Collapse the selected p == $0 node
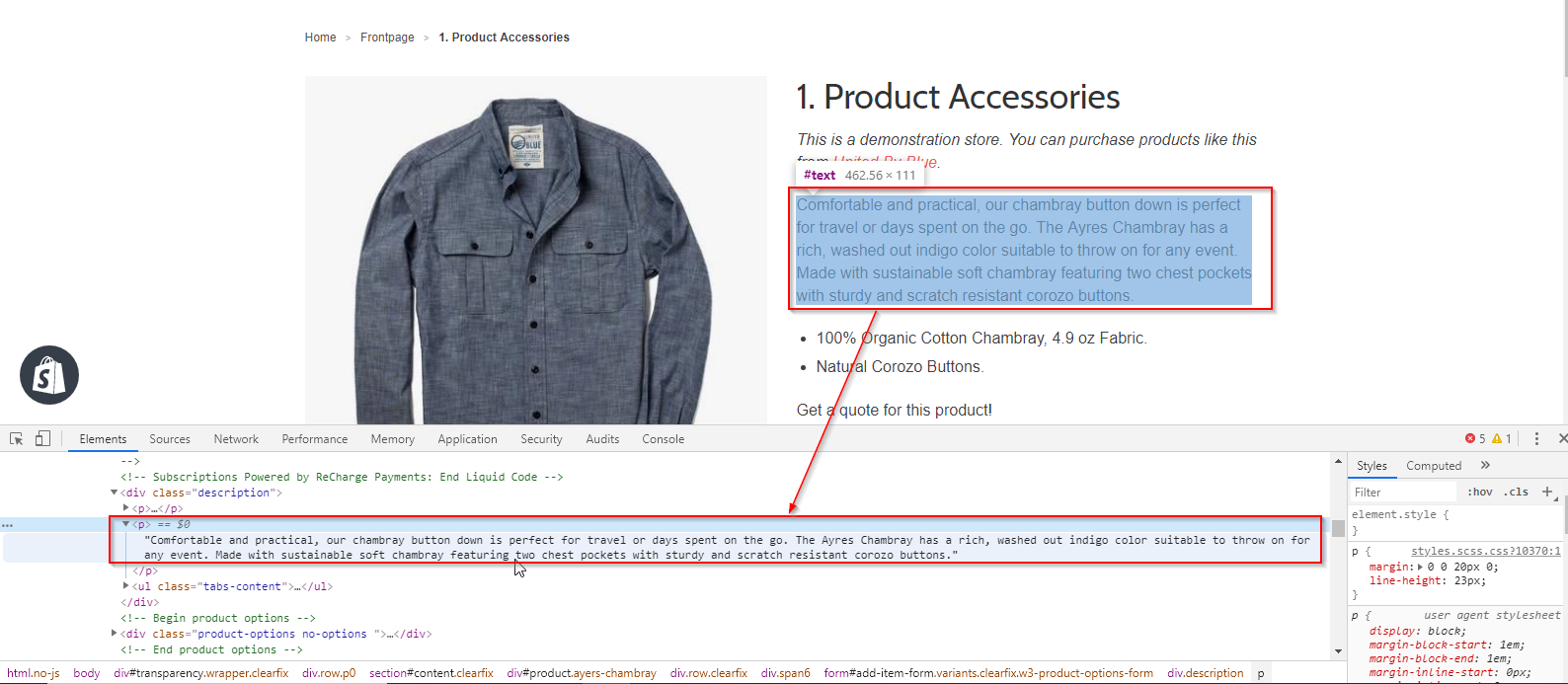 coord(125,524)
